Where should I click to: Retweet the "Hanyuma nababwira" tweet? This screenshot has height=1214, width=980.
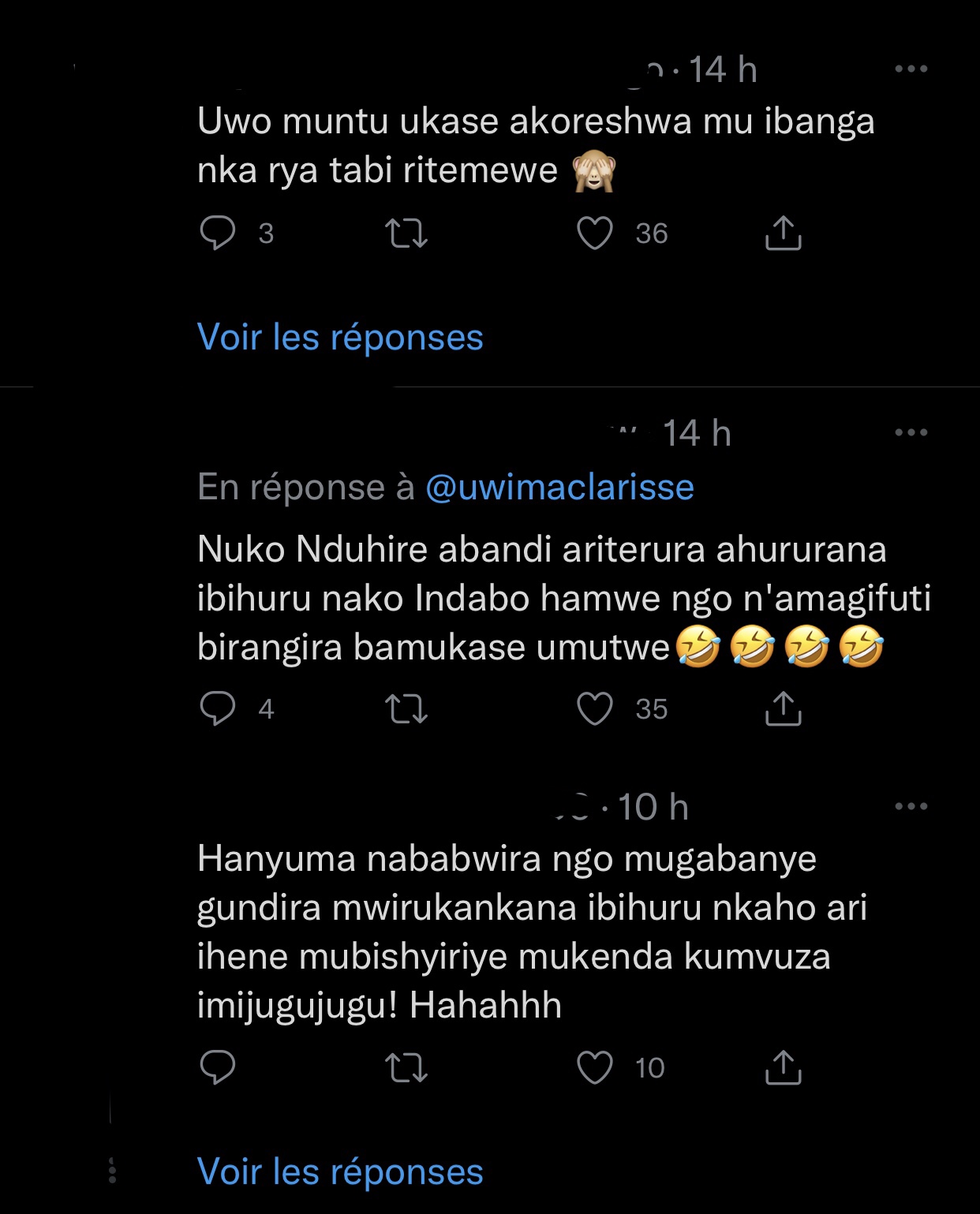pyautogui.click(x=406, y=1067)
